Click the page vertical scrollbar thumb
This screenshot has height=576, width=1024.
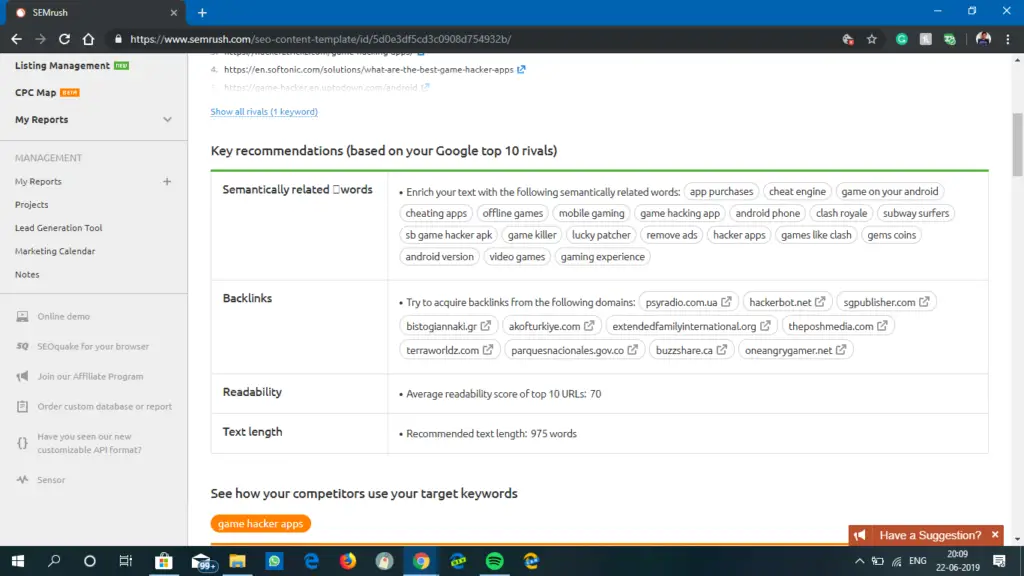pos(1017,144)
